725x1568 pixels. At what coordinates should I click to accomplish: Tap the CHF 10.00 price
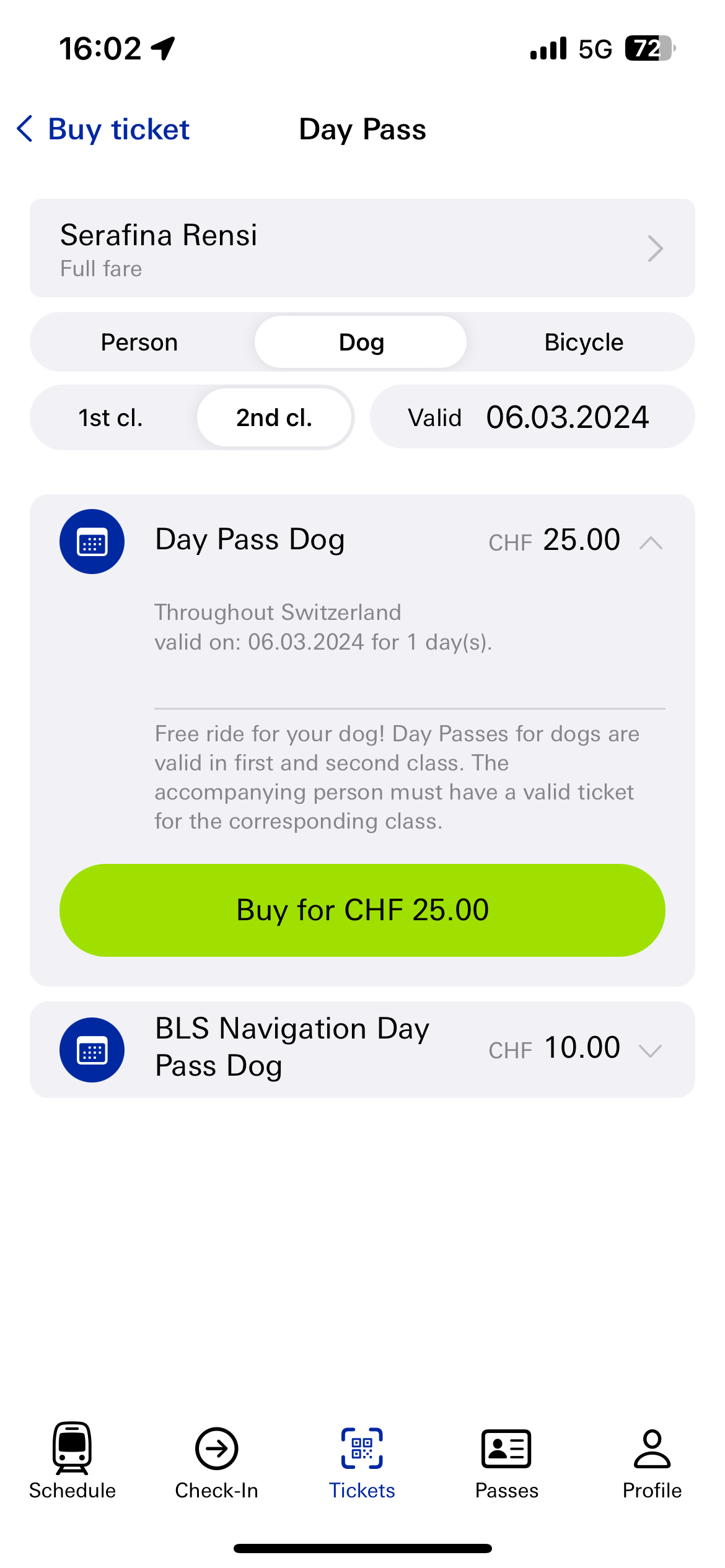[x=554, y=1048]
